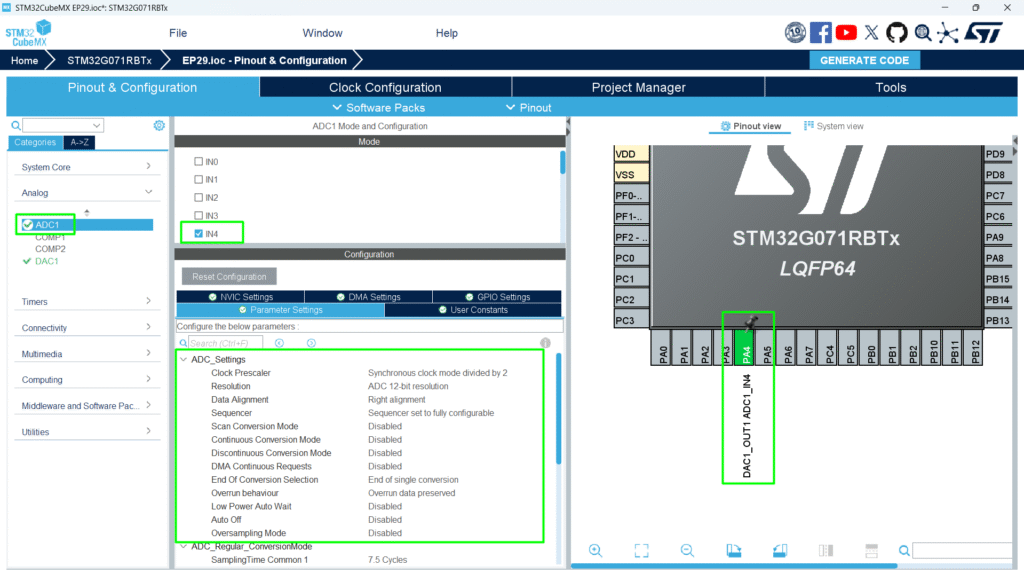
Task: Collapse the ADC_Settings parameter group
Action: point(183,360)
